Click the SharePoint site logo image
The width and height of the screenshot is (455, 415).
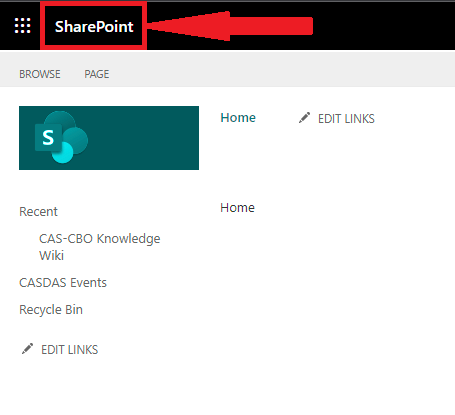[109, 138]
